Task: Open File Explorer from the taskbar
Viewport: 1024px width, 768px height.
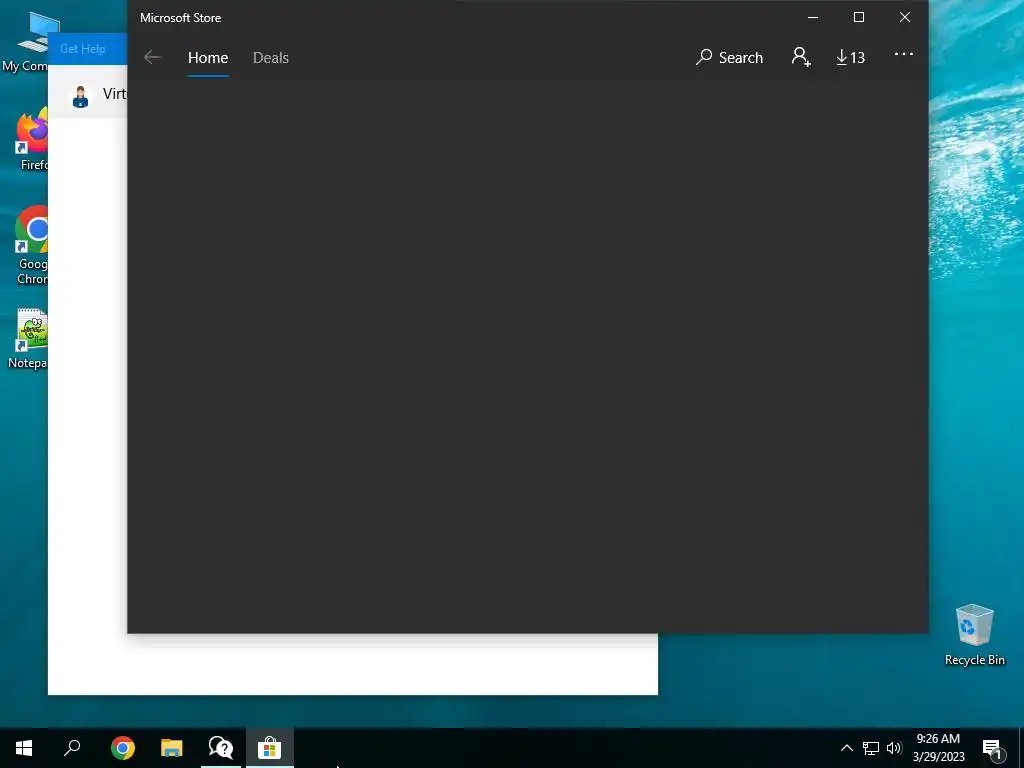Action: (x=172, y=748)
